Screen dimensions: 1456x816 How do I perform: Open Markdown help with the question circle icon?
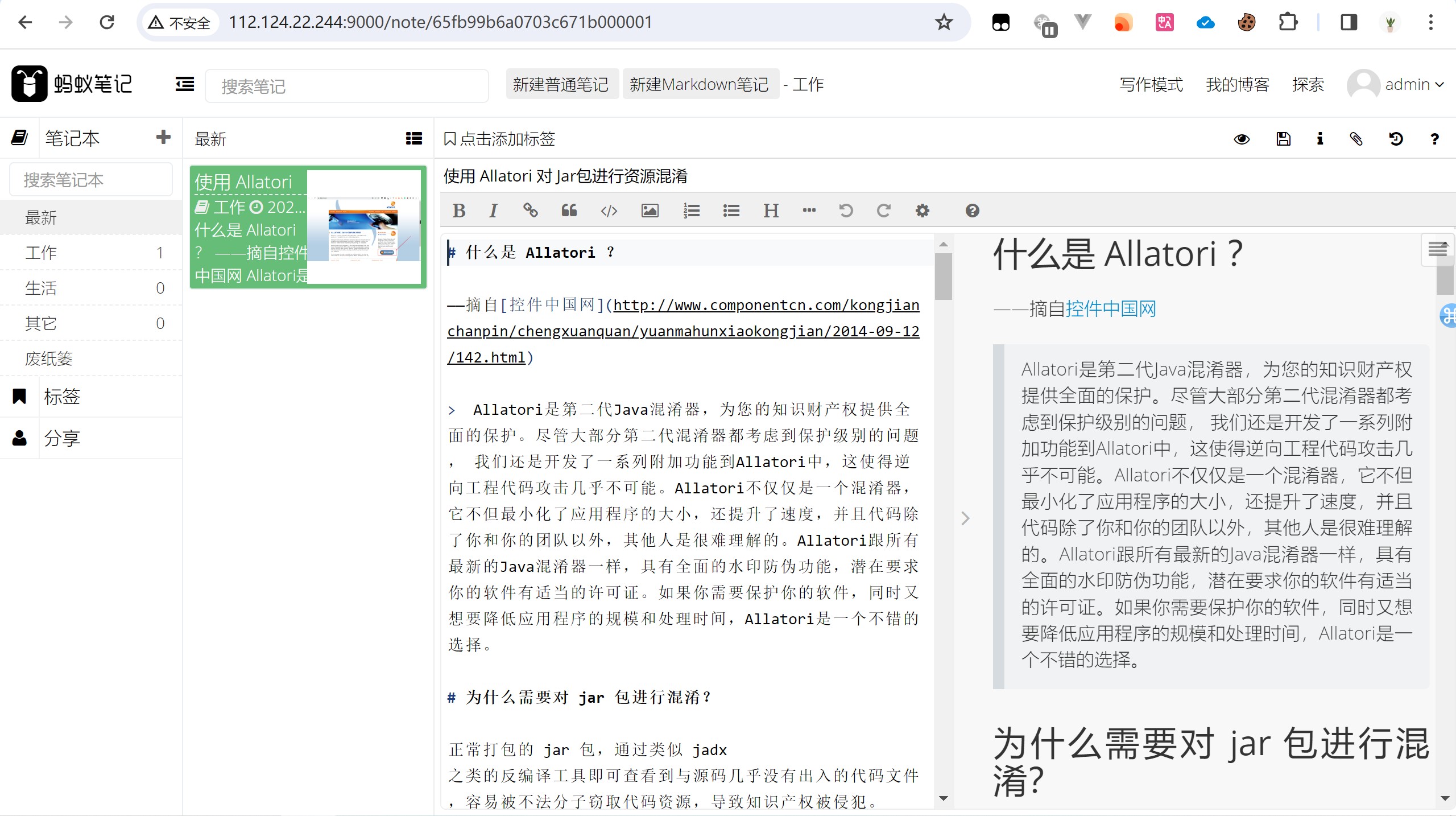(x=972, y=211)
